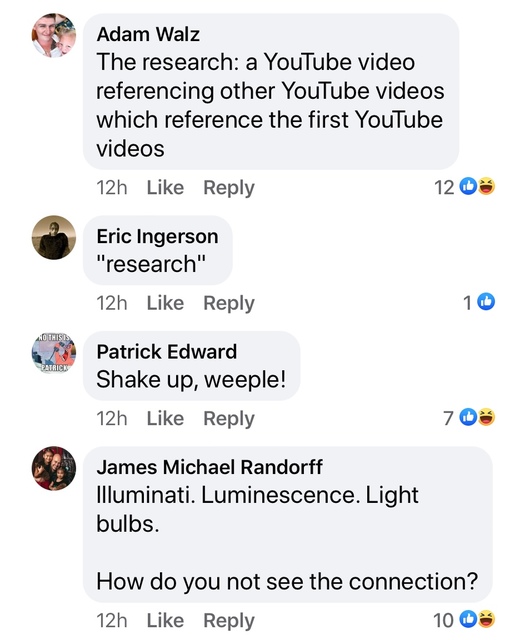View the 7 reactions on Patrick's comment
This screenshot has height=640, width=525.
click(469, 418)
